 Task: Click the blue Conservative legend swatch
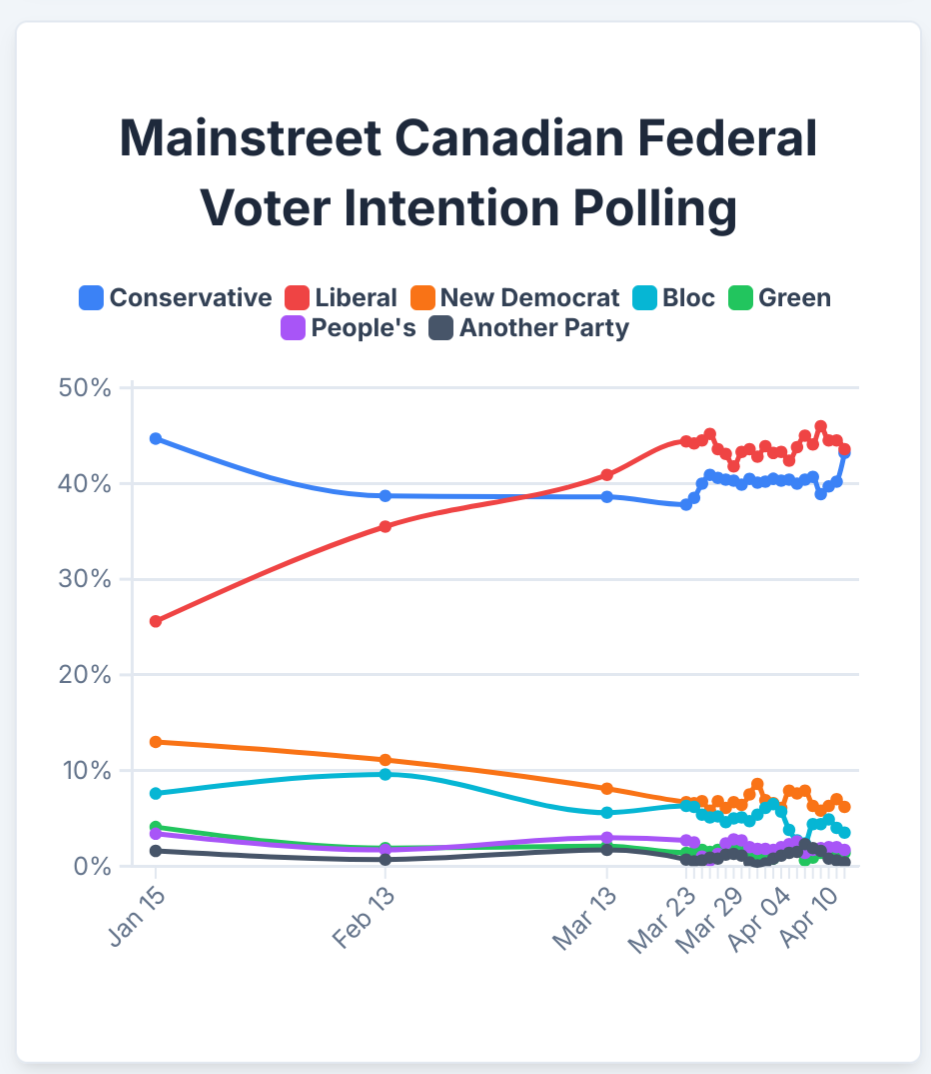click(92, 297)
